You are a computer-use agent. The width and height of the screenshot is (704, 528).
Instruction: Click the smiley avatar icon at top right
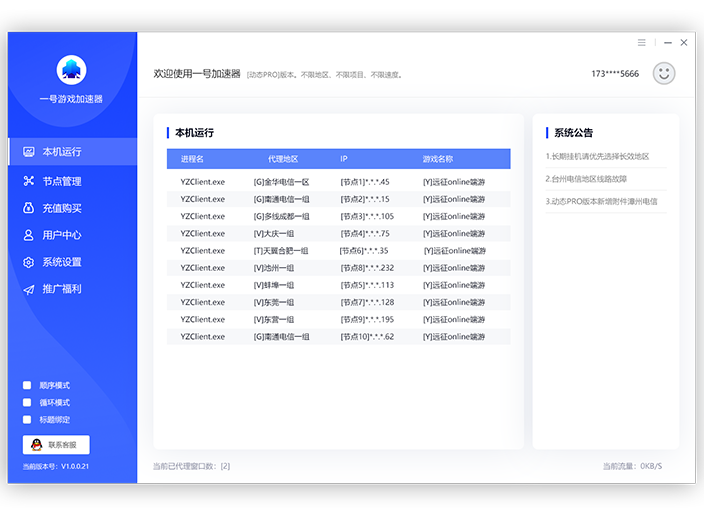(x=663, y=73)
